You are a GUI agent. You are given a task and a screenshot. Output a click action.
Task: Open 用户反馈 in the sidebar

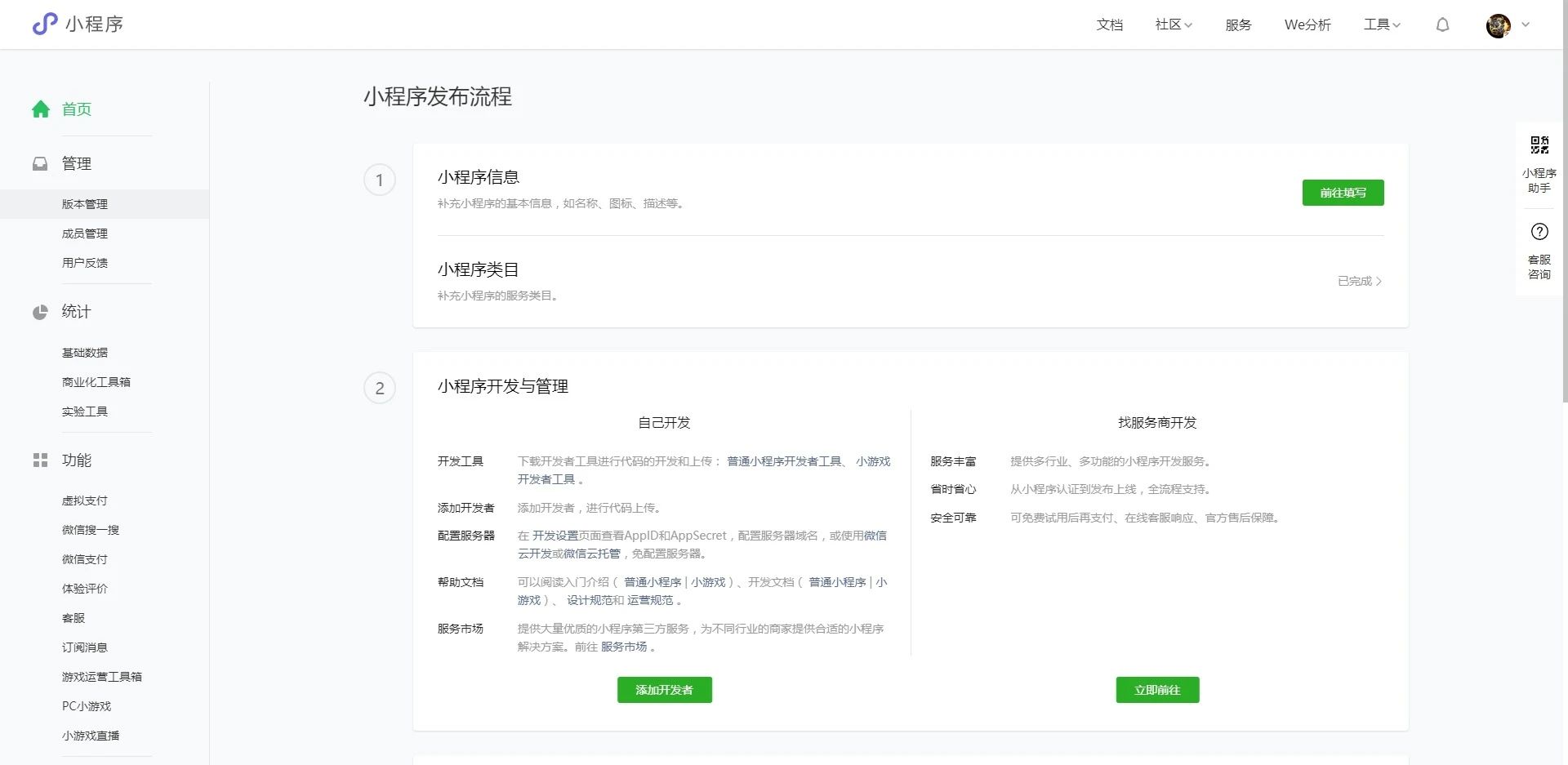coord(85,263)
